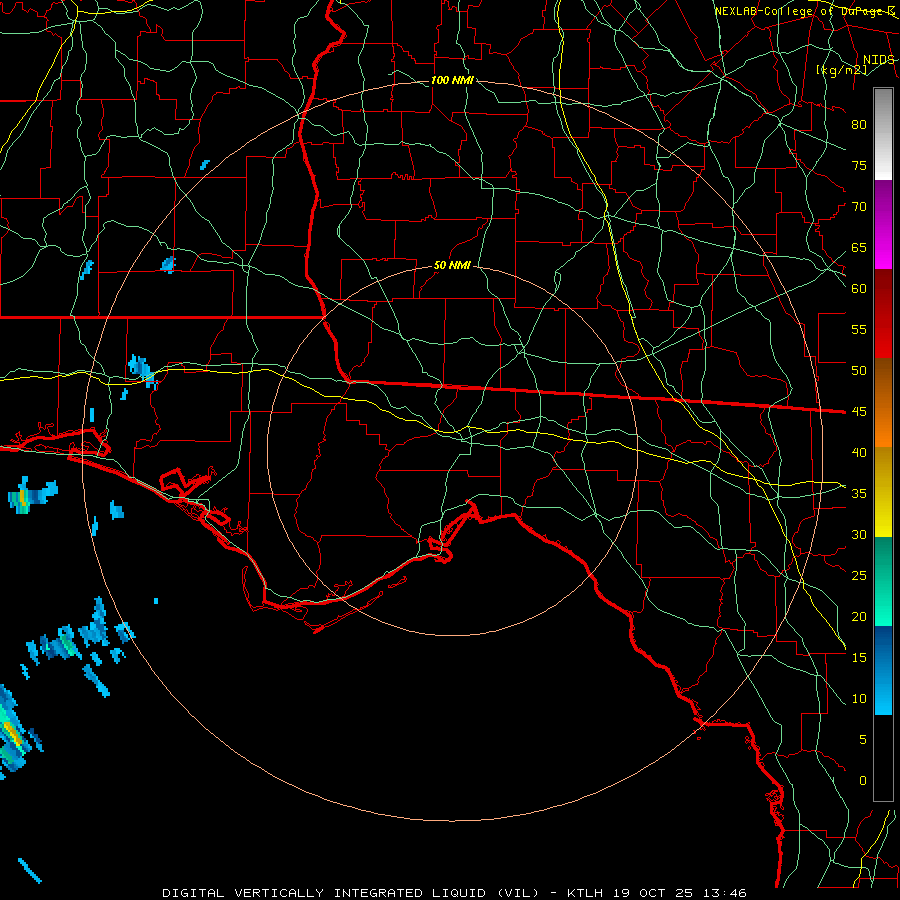This screenshot has height=900, width=900.
Task: Select the NEXLAB-College of DuPage credit text
Action: 804,11
